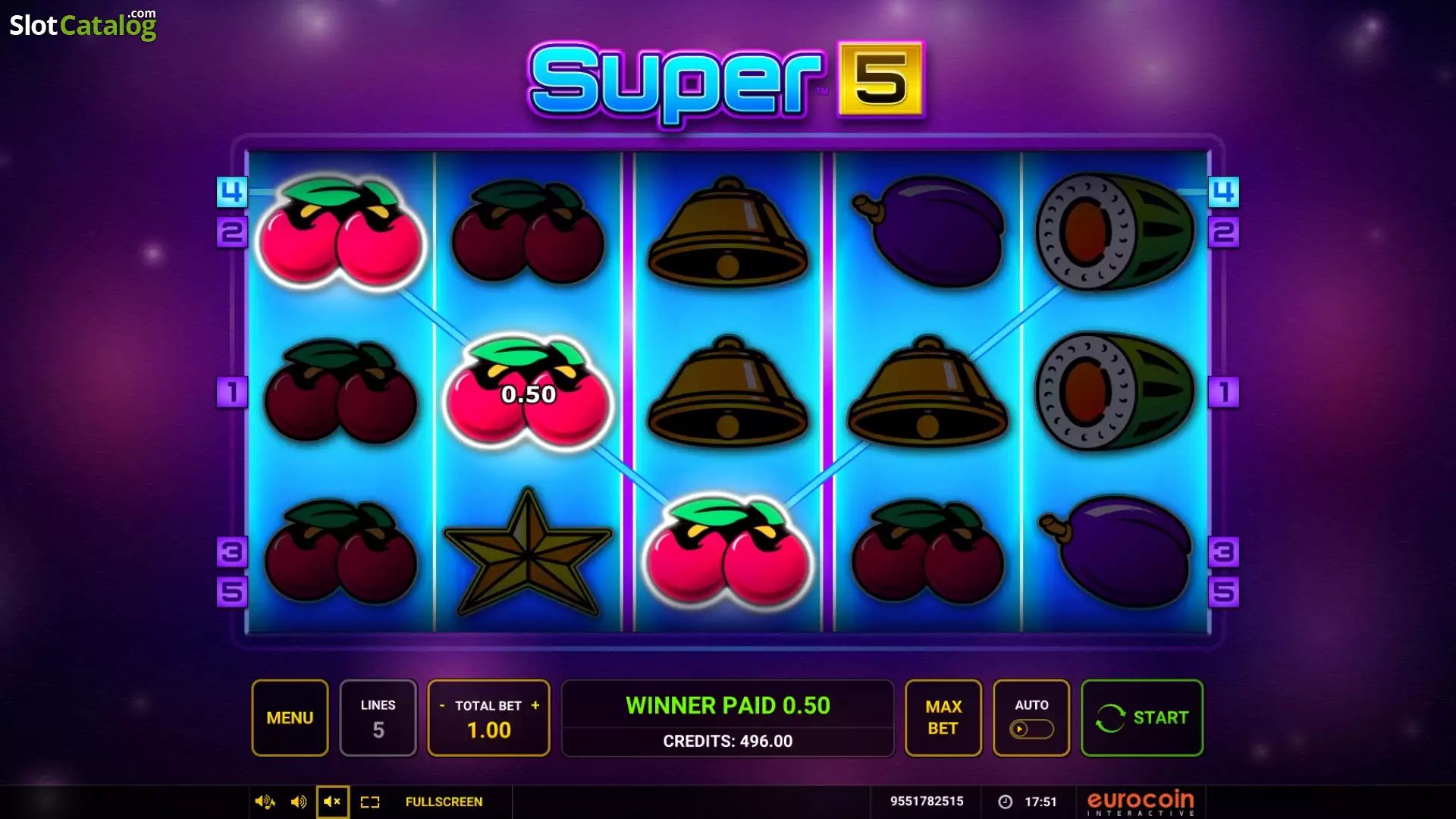Increase total bet with plus

click(535, 705)
